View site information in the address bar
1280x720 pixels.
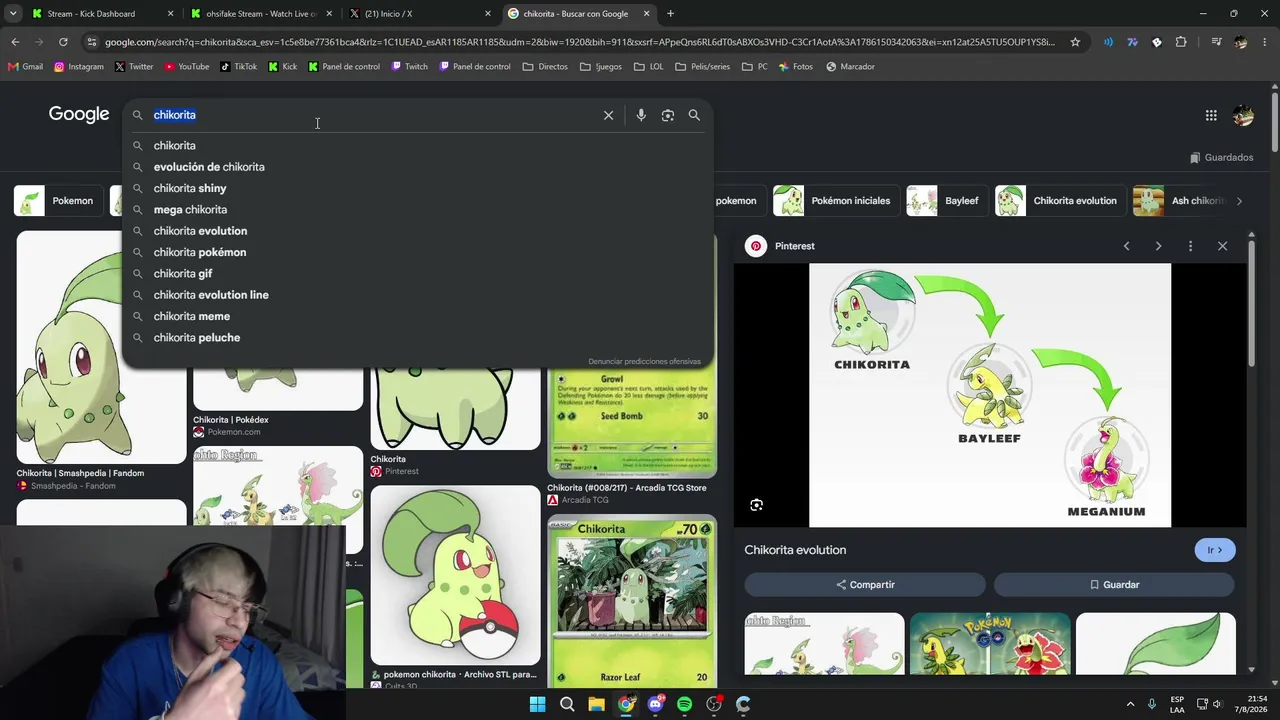pyautogui.click(x=92, y=42)
